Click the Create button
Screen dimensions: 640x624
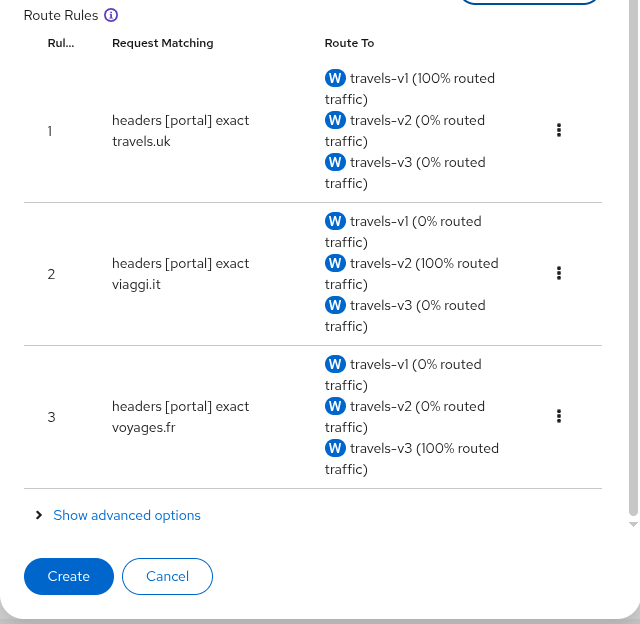[x=69, y=576]
